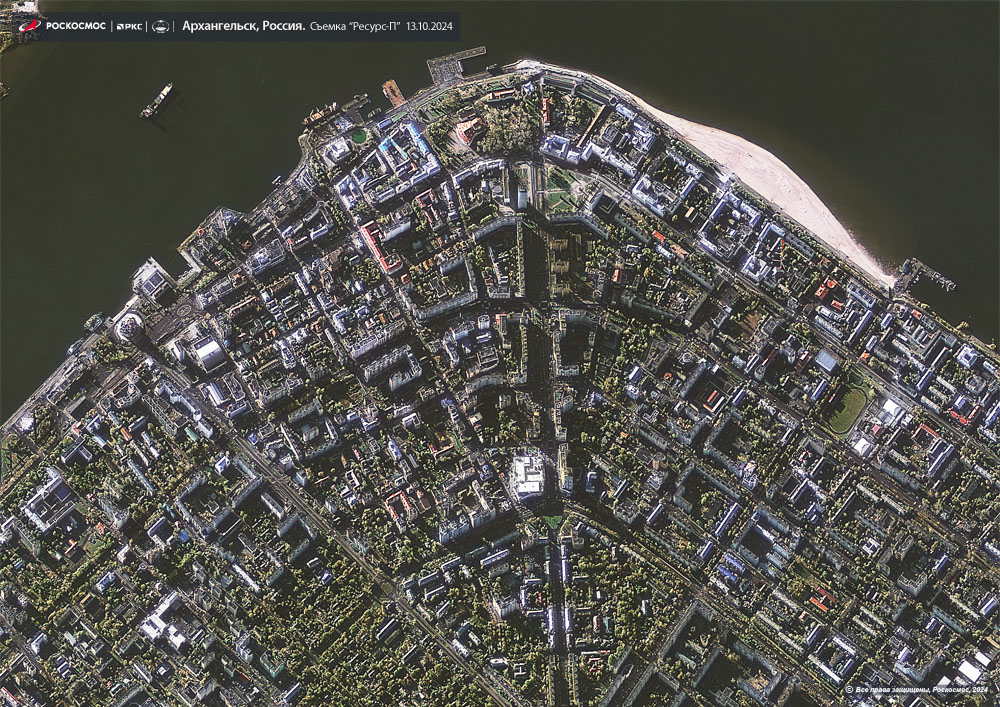Click the round emblem logo in header
The width and height of the screenshot is (1000, 707).
160,27
